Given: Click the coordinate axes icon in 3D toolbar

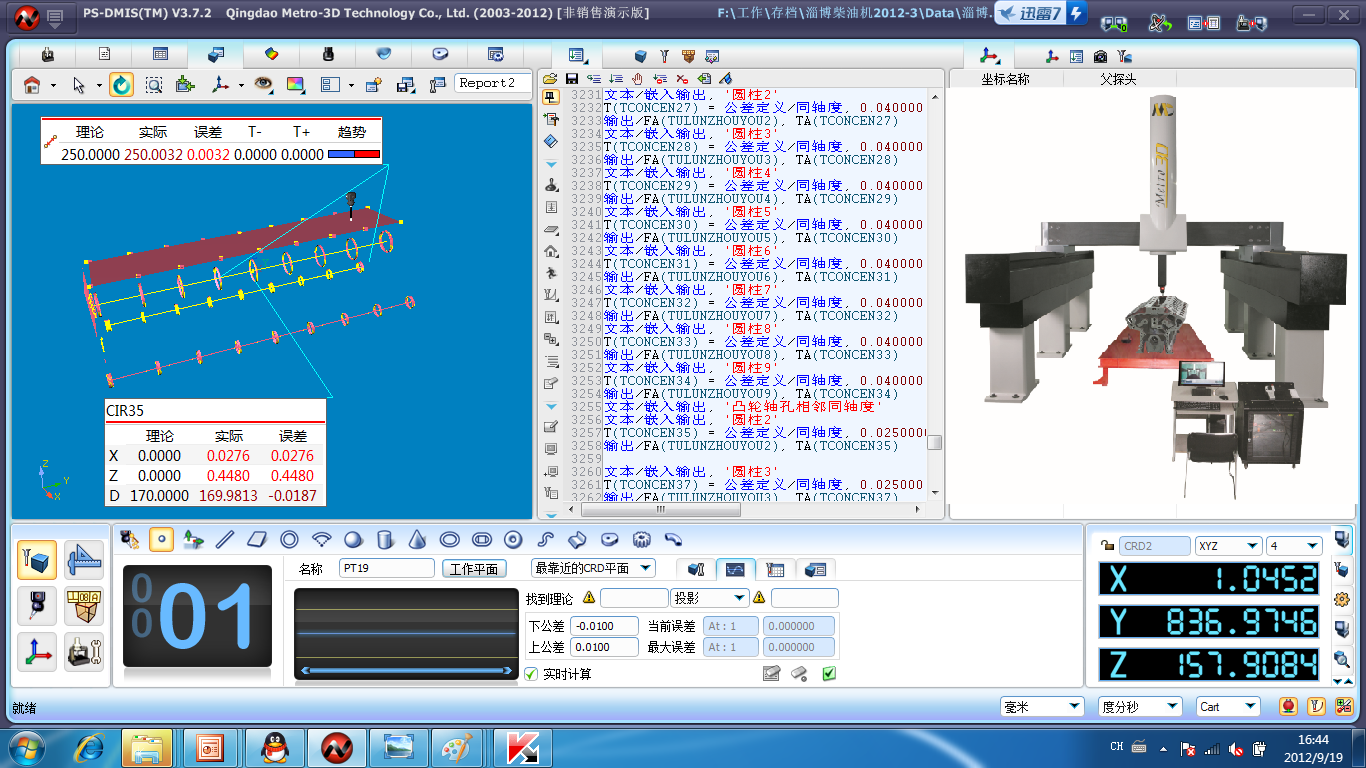Looking at the screenshot, I should pyautogui.click(x=220, y=85).
